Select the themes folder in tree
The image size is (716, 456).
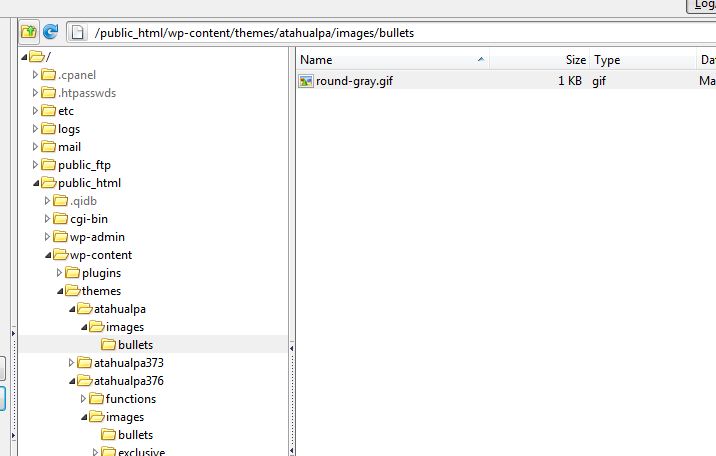point(101,291)
